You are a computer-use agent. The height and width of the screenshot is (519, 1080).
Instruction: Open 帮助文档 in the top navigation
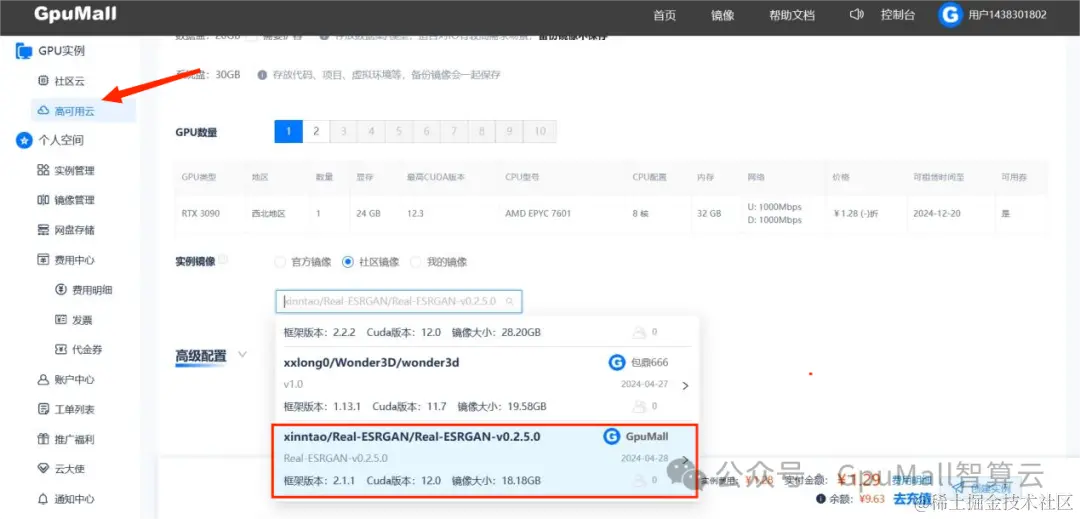point(792,15)
